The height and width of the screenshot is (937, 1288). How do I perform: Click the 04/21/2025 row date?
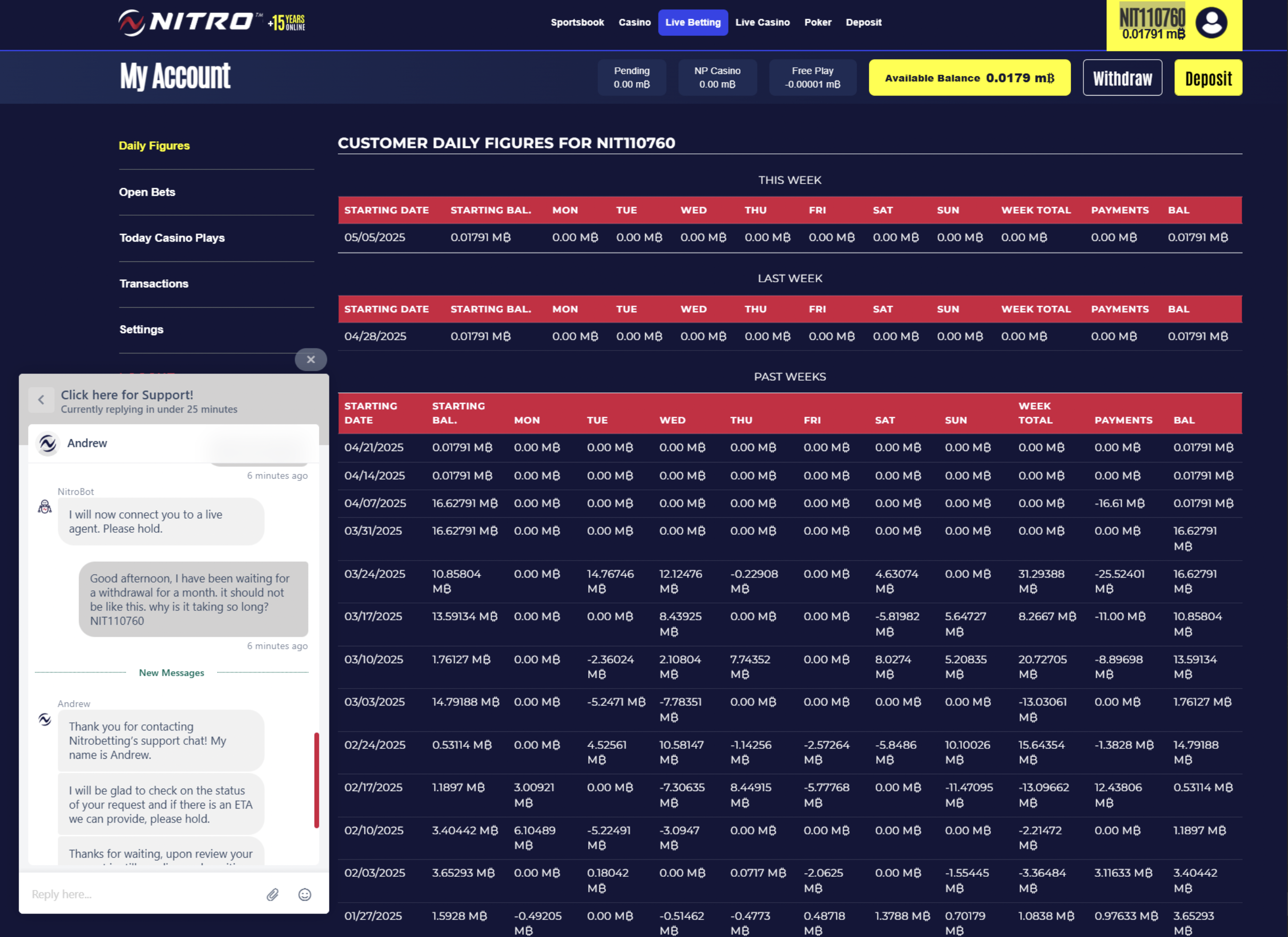(x=374, y=448)
